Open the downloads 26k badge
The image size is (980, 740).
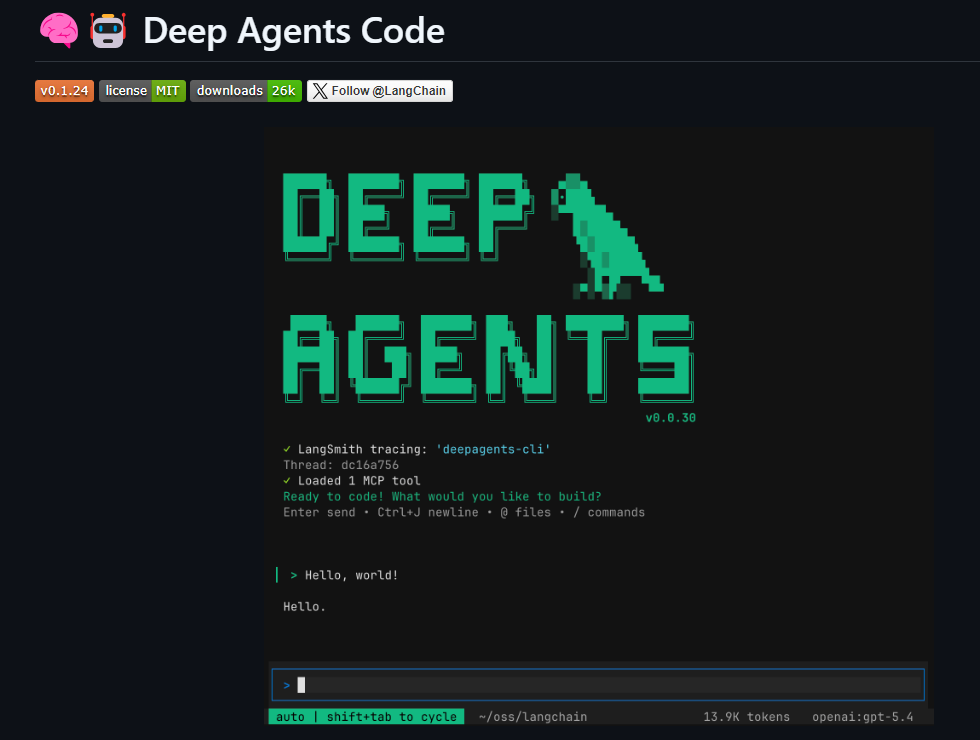(x=246, y=91)
